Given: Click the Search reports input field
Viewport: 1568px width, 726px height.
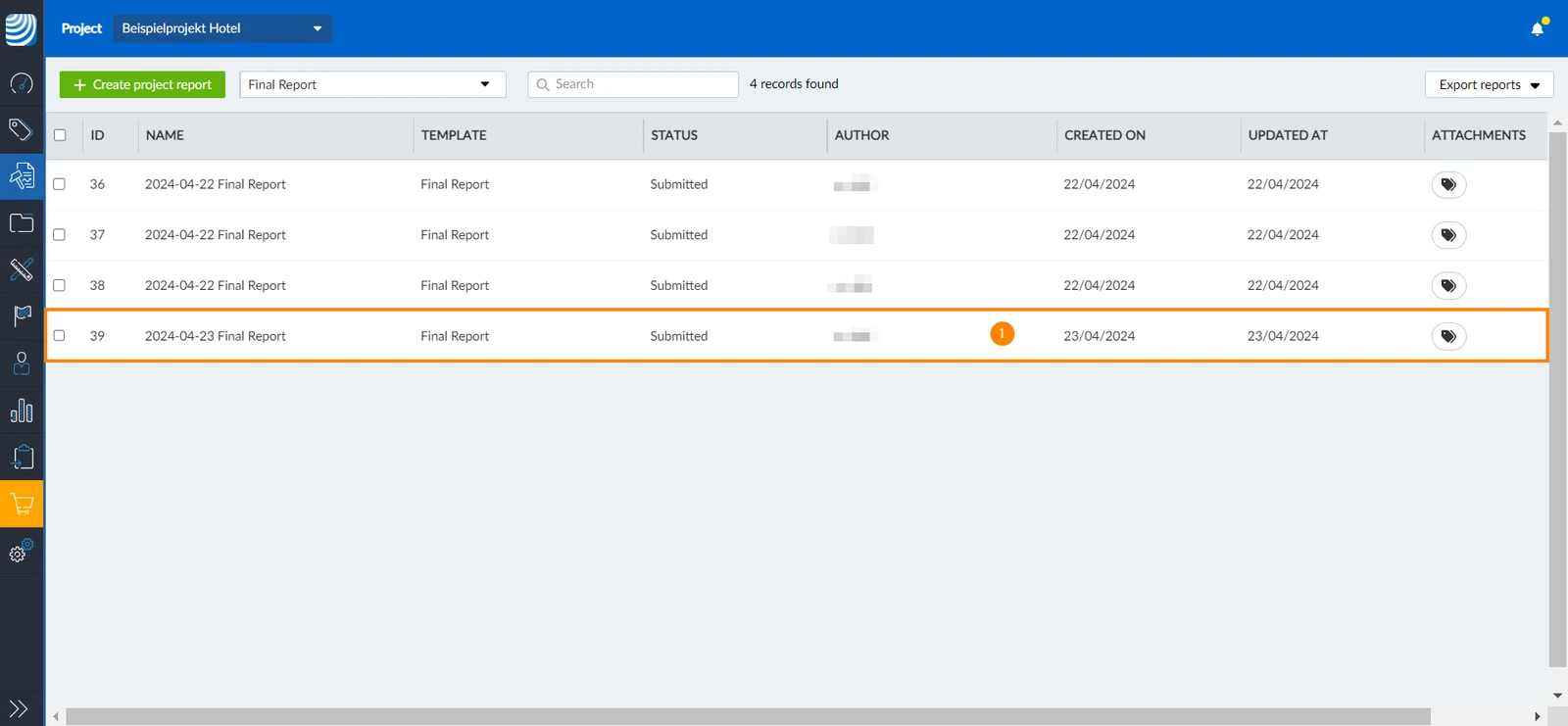Looking at the screenshot, I should point(633,84).
